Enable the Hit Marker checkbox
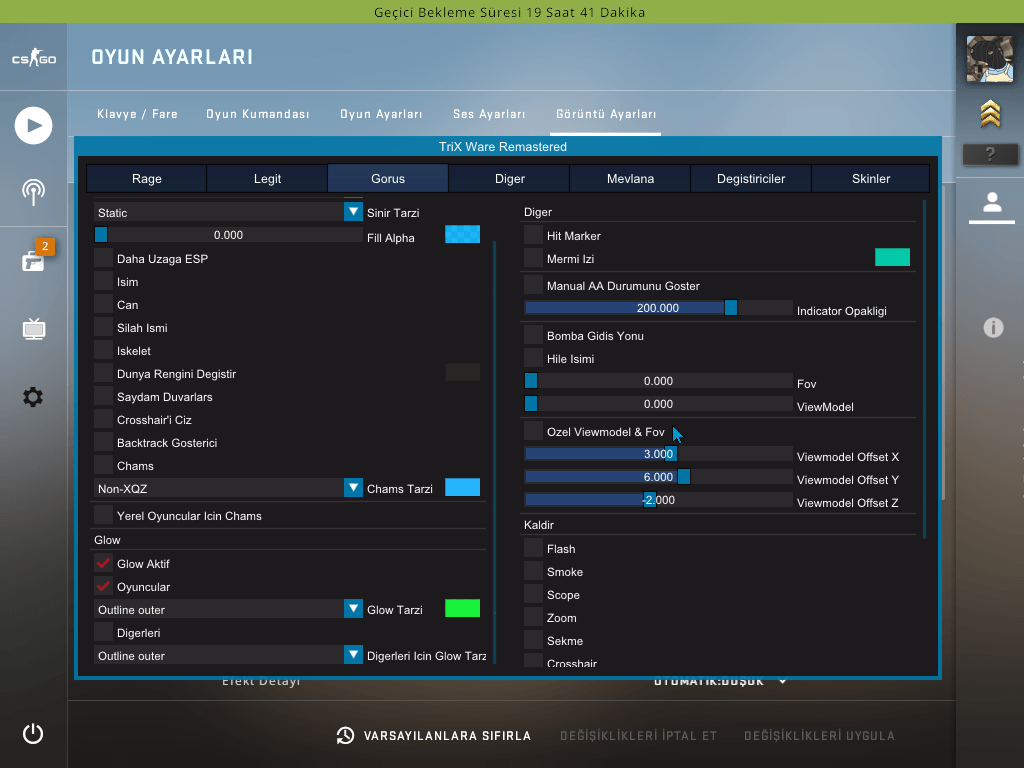Image resolution: width=1024 pixels, height=768 pixels. point(534,235)
